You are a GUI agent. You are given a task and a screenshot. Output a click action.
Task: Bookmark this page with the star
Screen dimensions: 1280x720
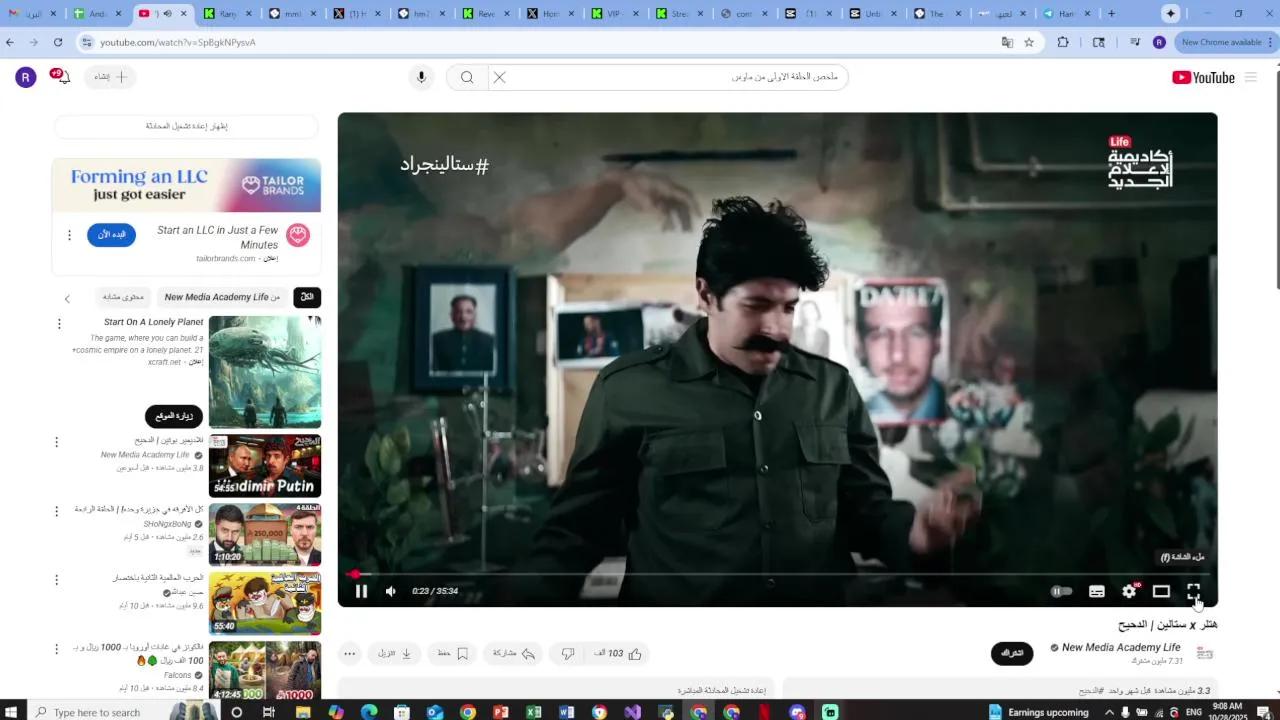(1029, 42)
